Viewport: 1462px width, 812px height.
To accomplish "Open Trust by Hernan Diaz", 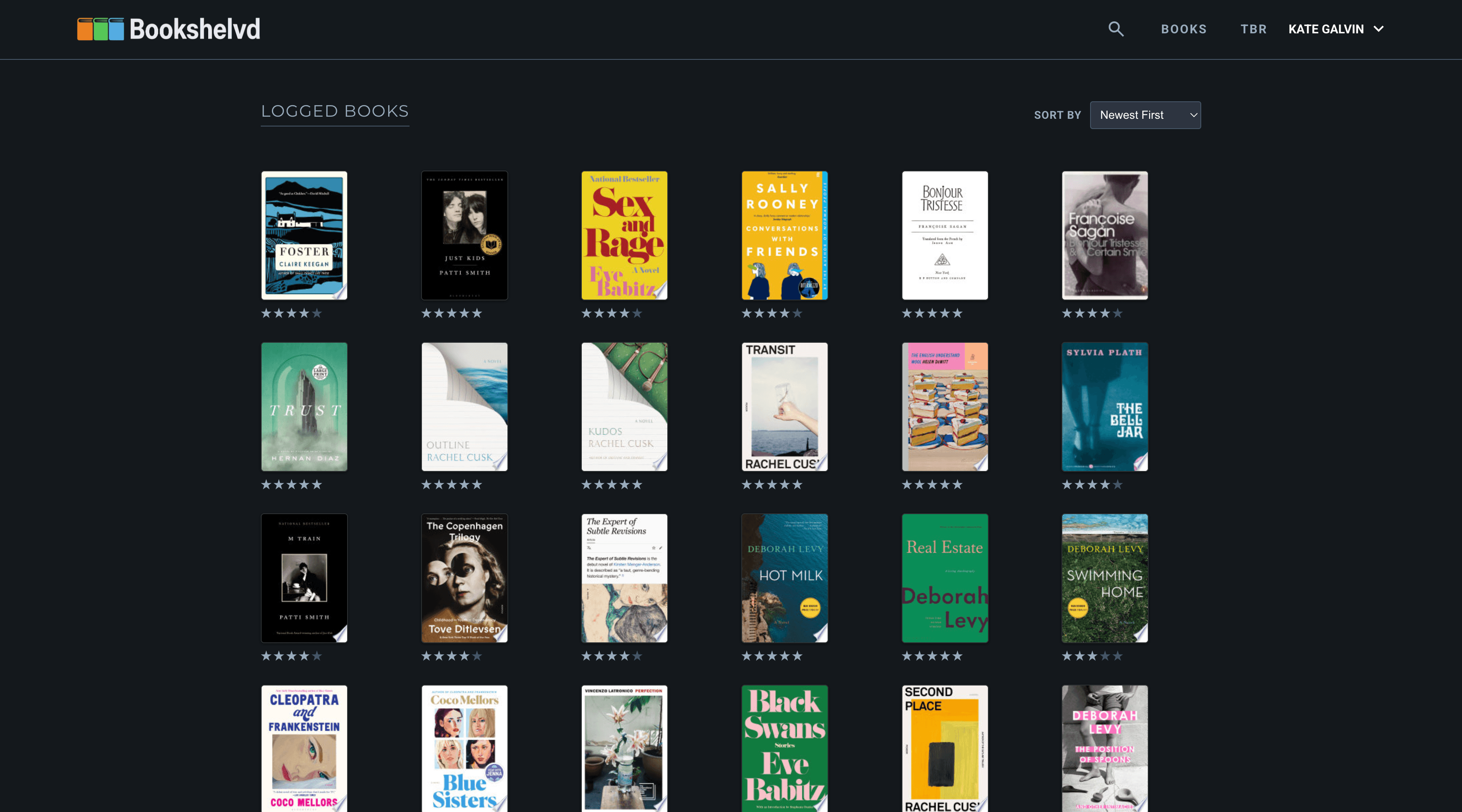I will pyautogui.click(x=304, y=407).
